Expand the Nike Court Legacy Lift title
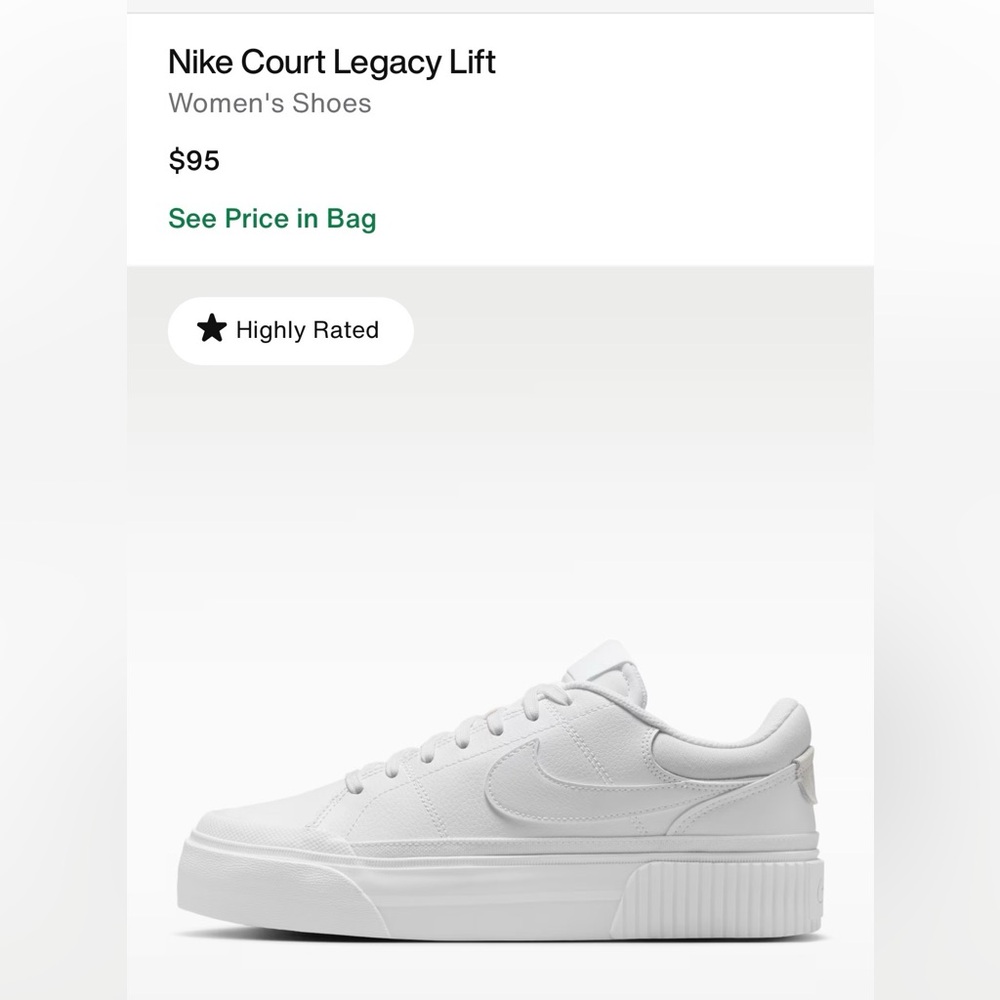Image resolution: width=1000 pixels, height=1000 pixels. pyautogui.click(x=331, y=62)
